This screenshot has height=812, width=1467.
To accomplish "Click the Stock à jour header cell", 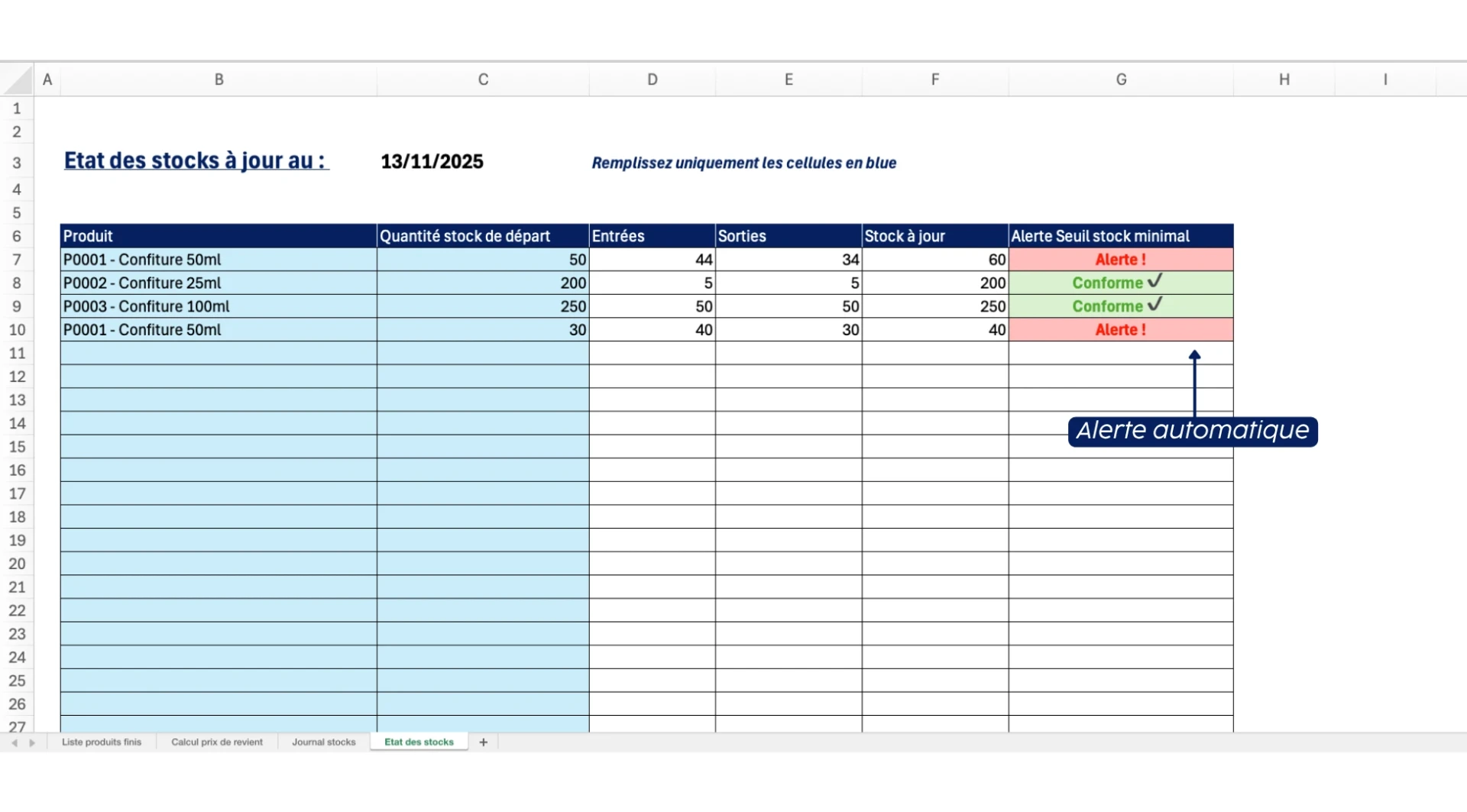I will 935,236.
